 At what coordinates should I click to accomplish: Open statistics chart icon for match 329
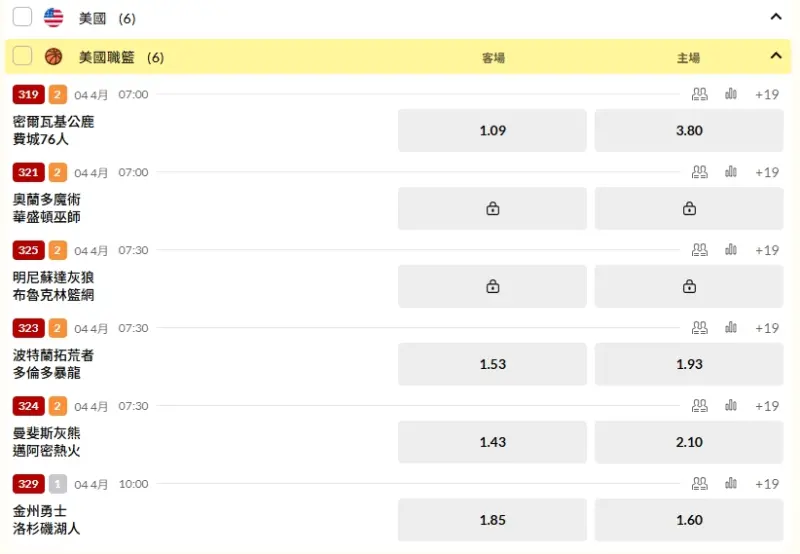[x=731, y=483]
